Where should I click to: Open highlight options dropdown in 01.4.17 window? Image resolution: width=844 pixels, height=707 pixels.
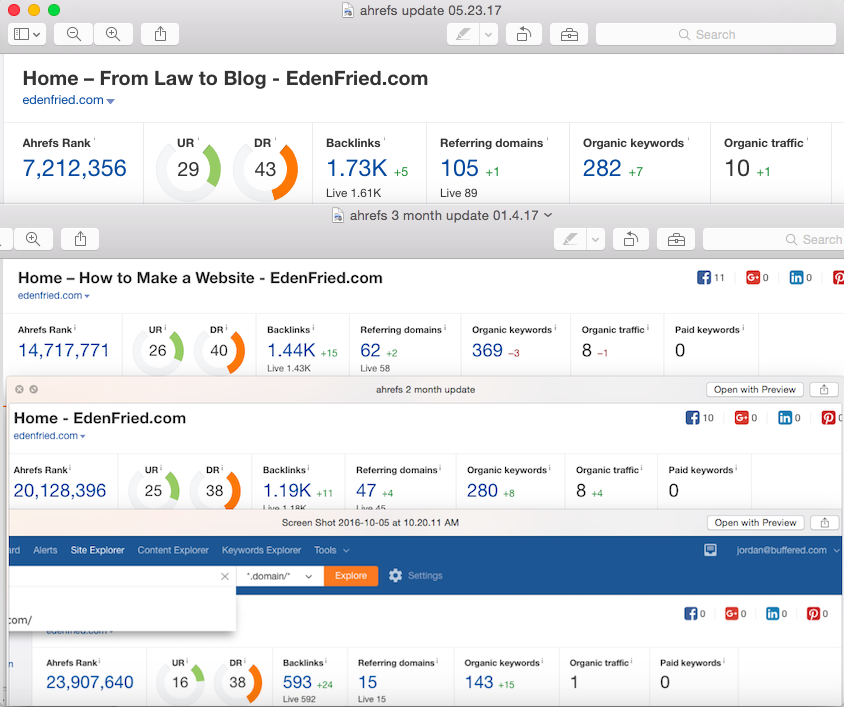coord(596,239)
